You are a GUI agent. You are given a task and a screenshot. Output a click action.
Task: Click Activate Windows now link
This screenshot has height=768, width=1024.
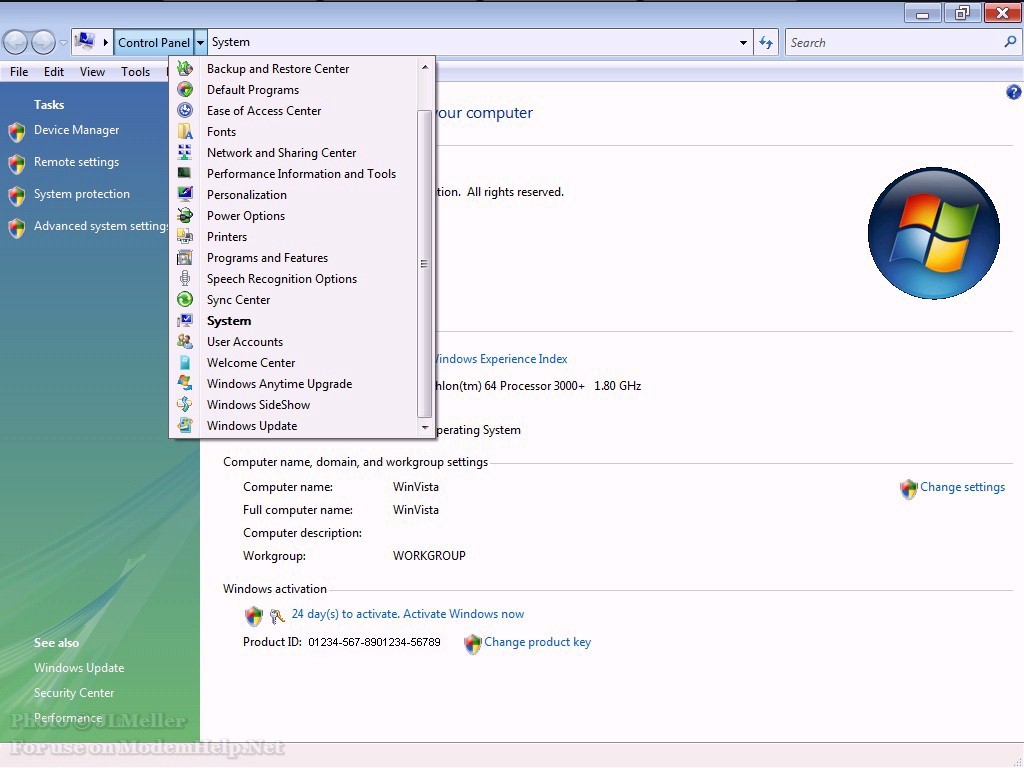463,614
